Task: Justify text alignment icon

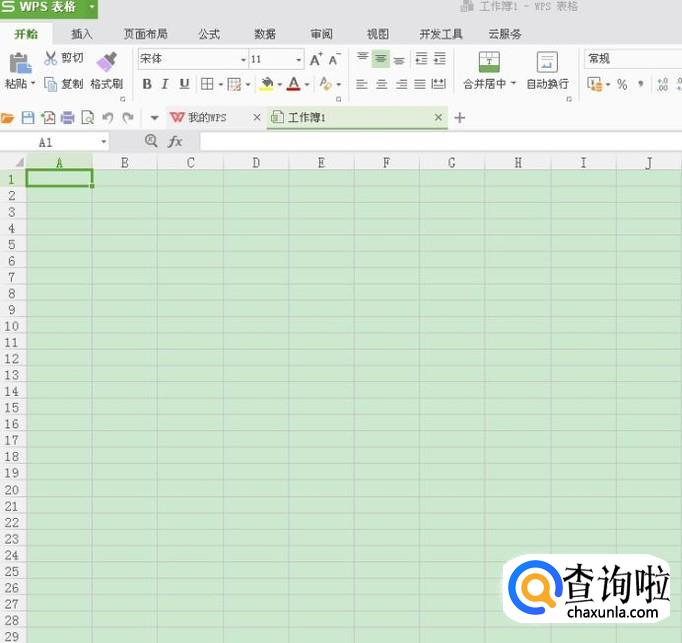Action: click(420, 84)
